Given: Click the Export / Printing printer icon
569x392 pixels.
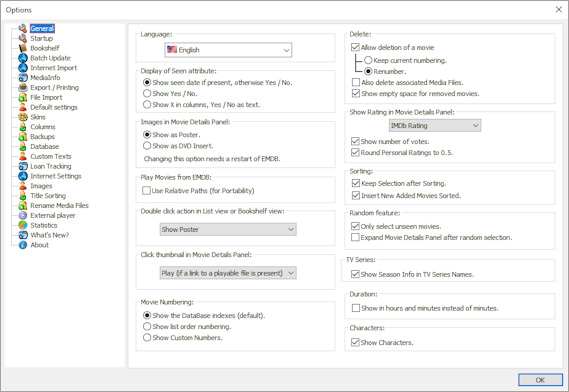Looking at the screenshot, I should 23,87.
